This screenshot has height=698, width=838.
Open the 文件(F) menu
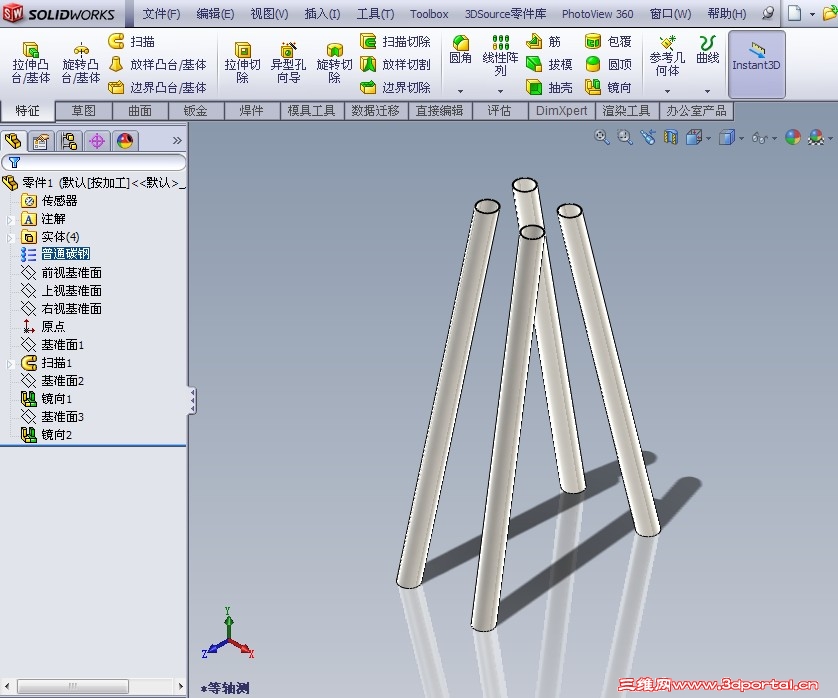(x=161, y=14)
